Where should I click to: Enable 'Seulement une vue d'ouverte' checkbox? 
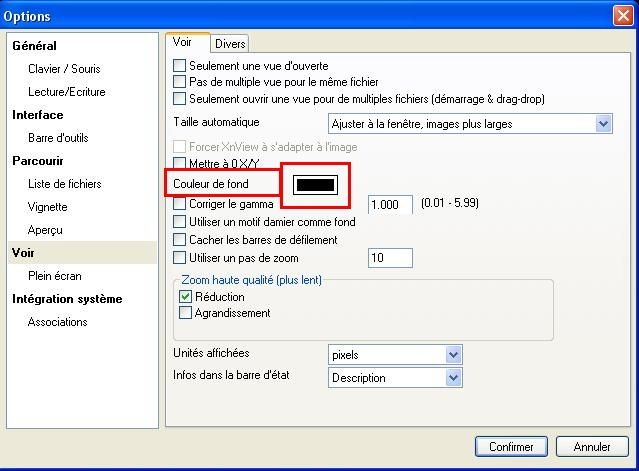pyautogui.click(x=181, y=66)
